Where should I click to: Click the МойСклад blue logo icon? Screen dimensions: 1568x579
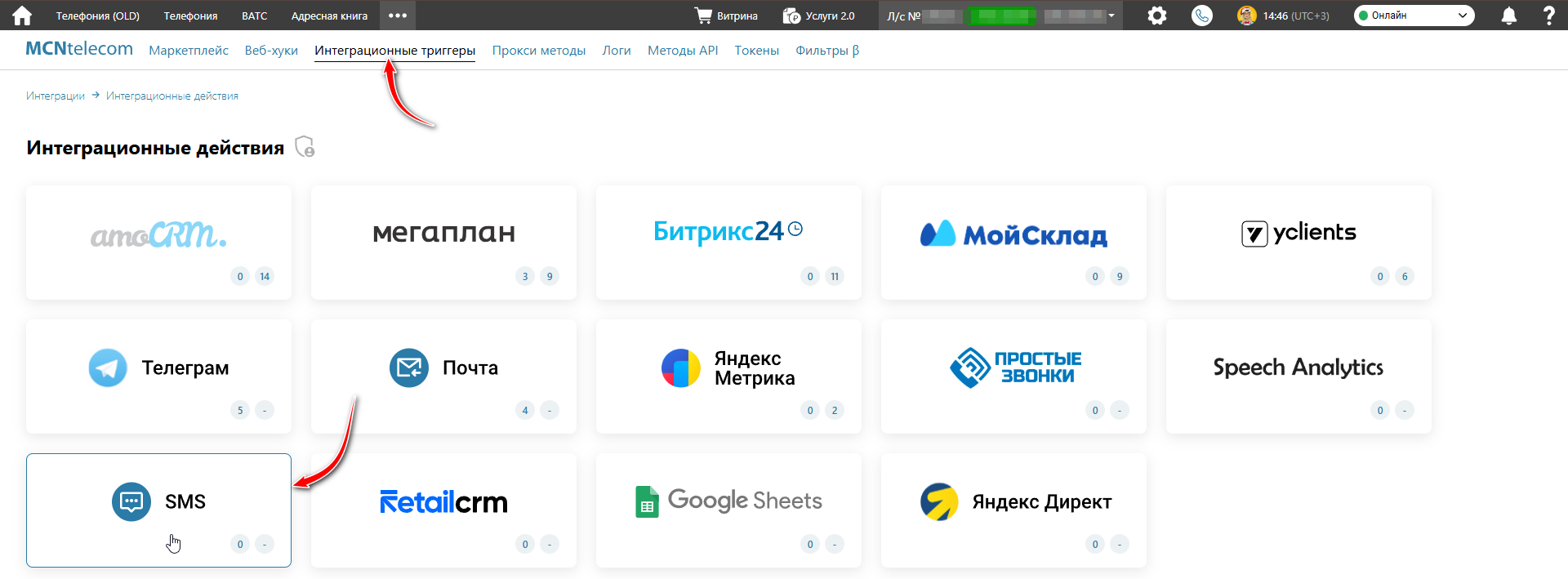coord(938,234)
